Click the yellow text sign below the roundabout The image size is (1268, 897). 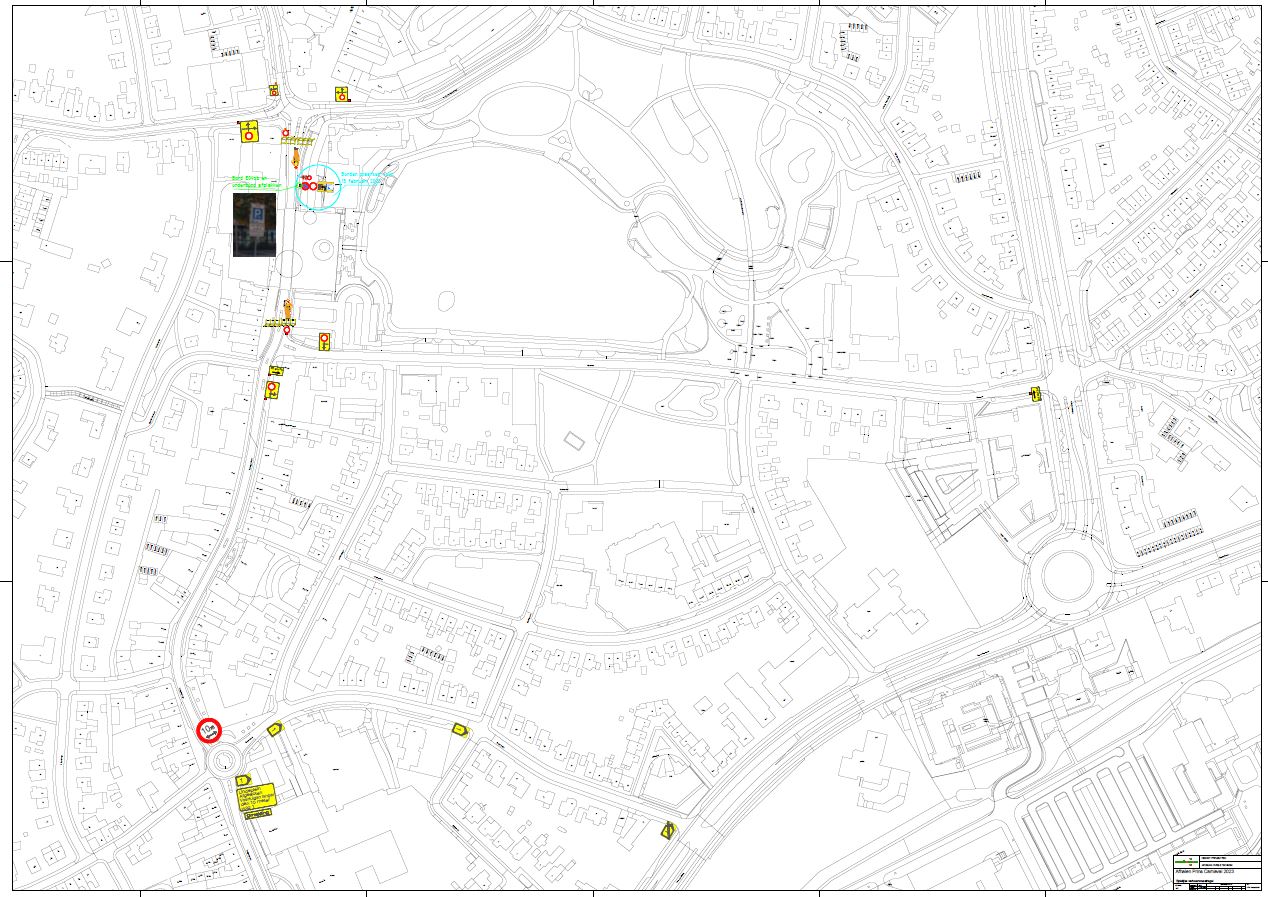[254, 797]
